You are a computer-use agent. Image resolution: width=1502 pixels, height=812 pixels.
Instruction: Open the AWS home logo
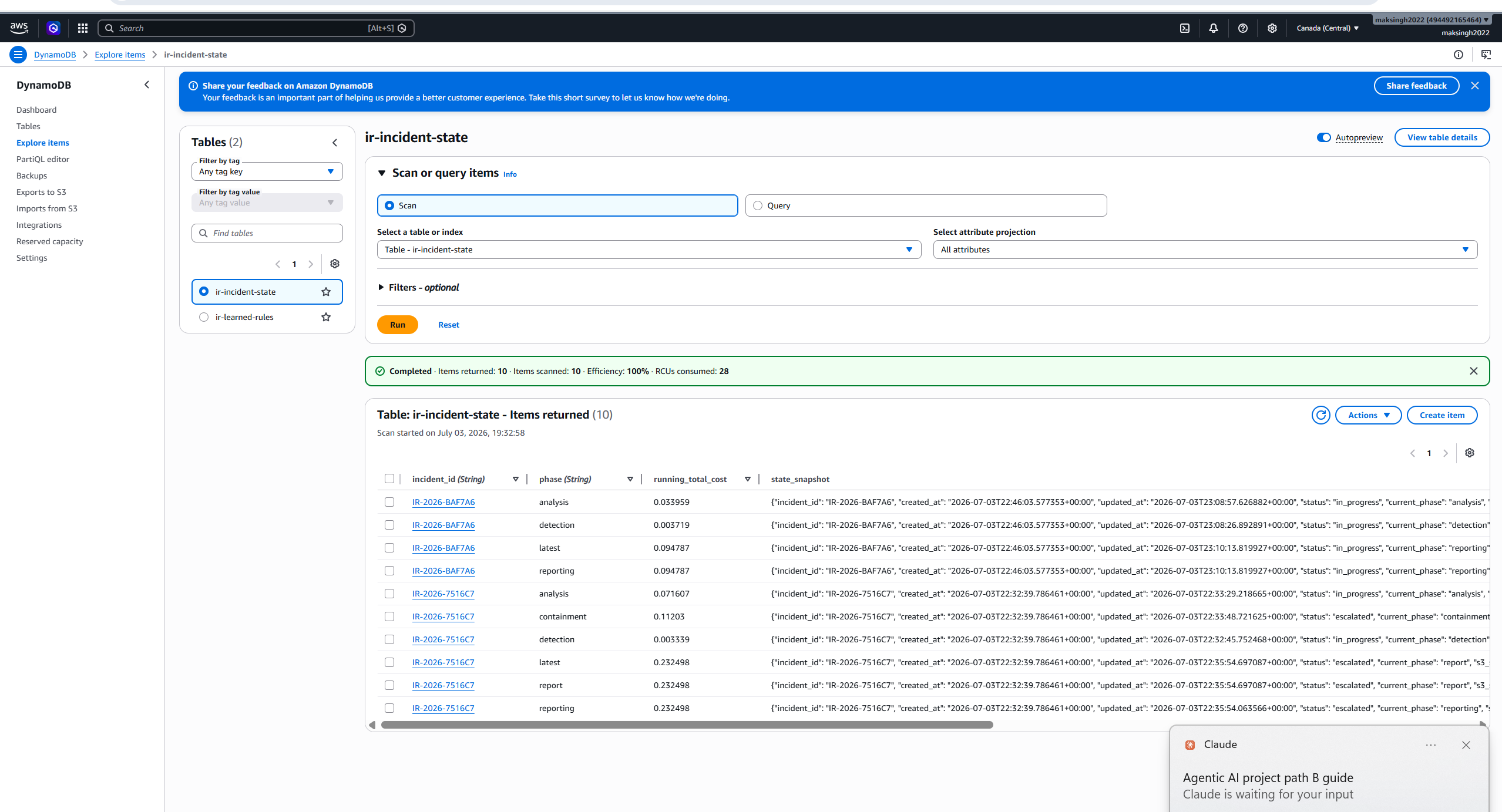point(19,28)
